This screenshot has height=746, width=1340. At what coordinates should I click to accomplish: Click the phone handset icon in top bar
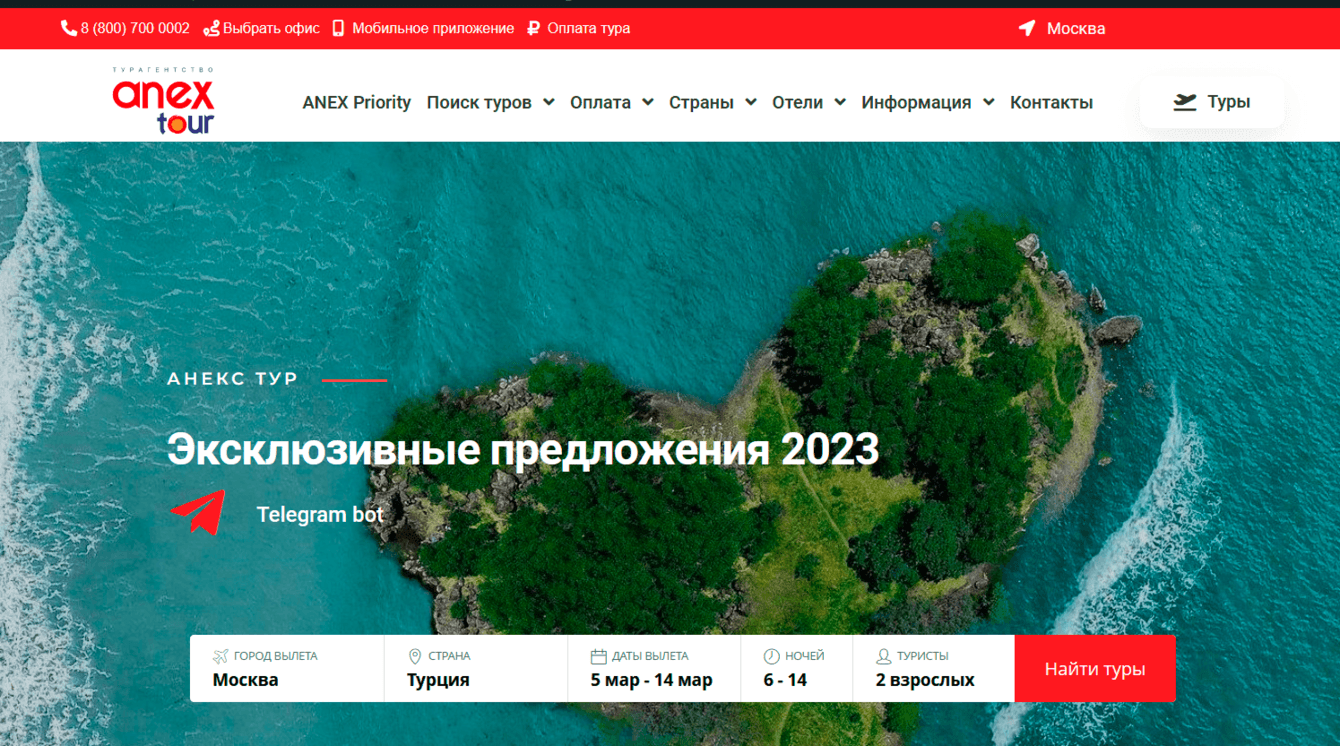point(66,28)
